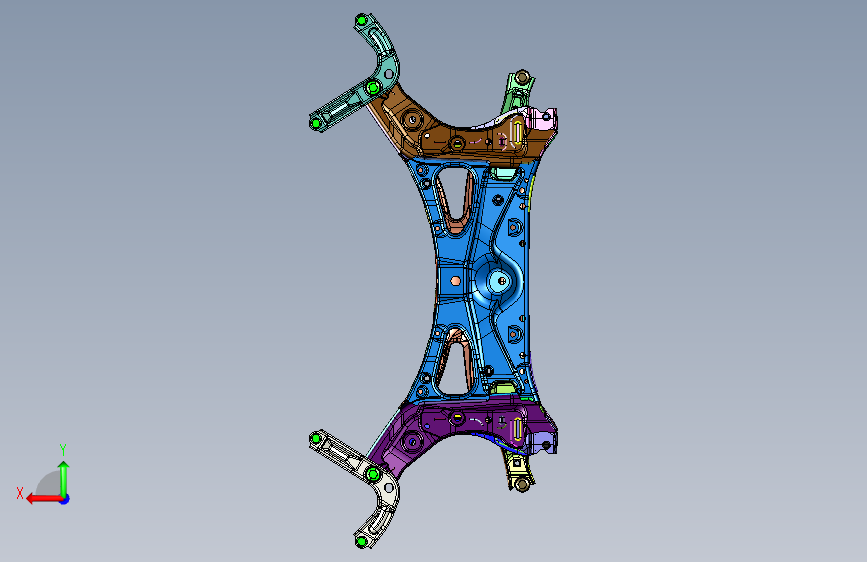The width and height of the screenshot is (867, 562).
Task: Click the red X label of the triad
Action: [x=20, y=493]
